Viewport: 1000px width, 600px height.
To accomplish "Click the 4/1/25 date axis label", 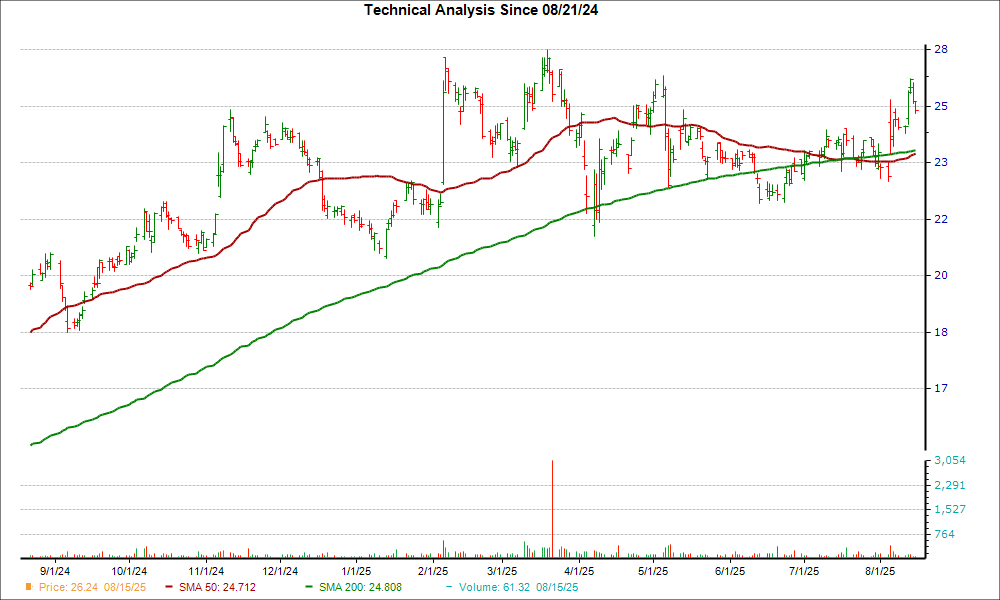I will click(579, 571).
